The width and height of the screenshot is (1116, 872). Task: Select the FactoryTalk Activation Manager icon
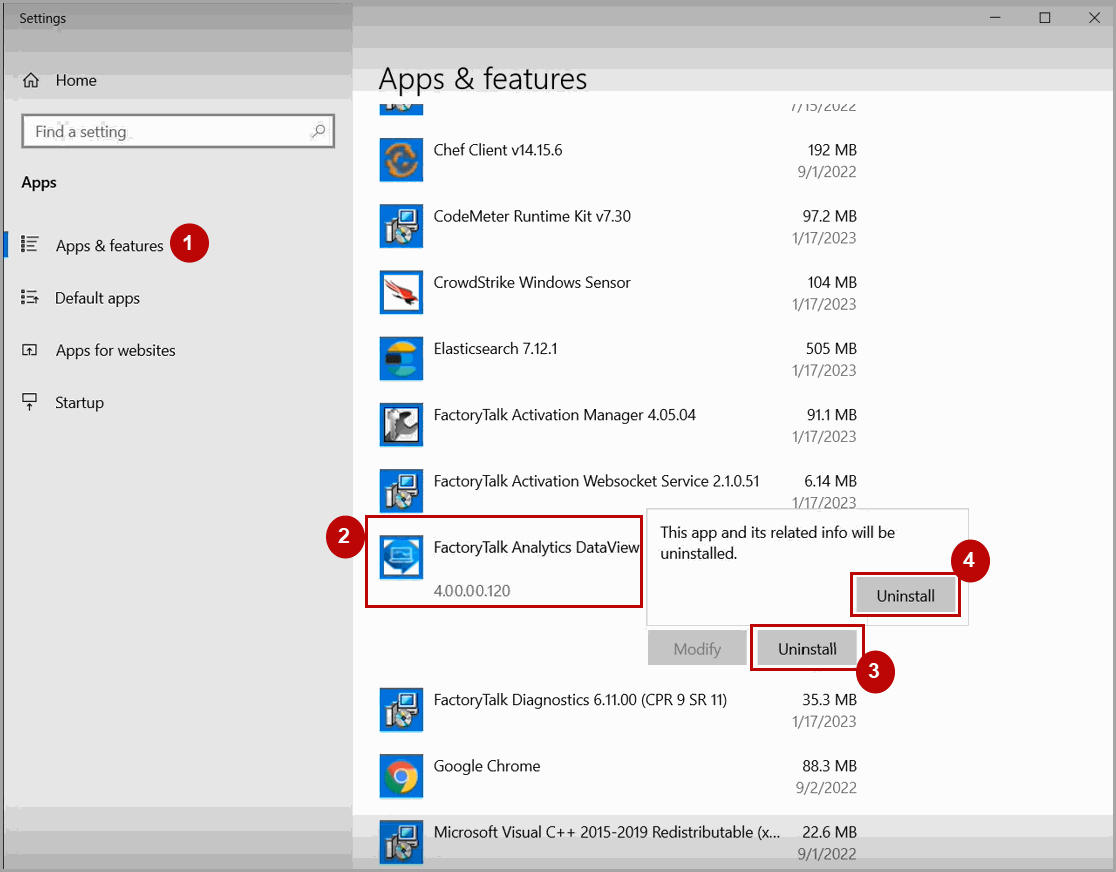(401, 425)
